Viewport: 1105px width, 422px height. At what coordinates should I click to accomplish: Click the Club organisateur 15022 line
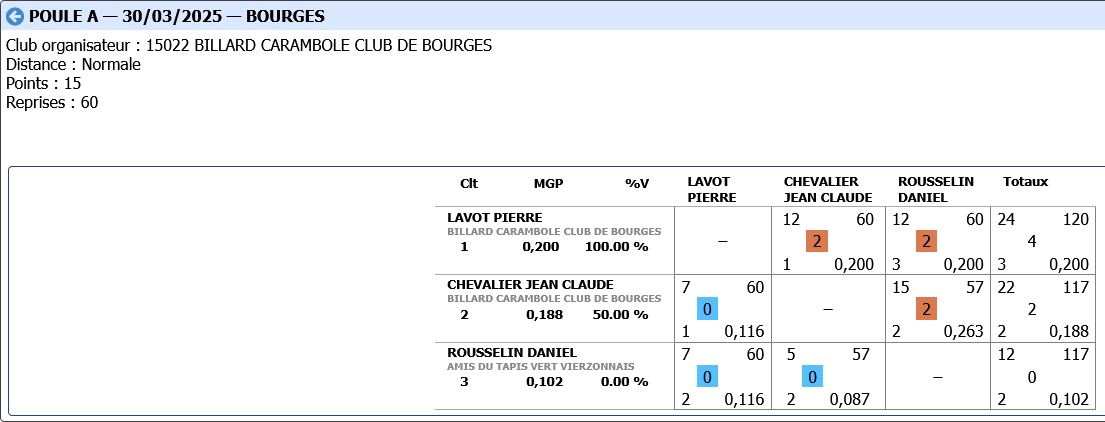point(249,46)
